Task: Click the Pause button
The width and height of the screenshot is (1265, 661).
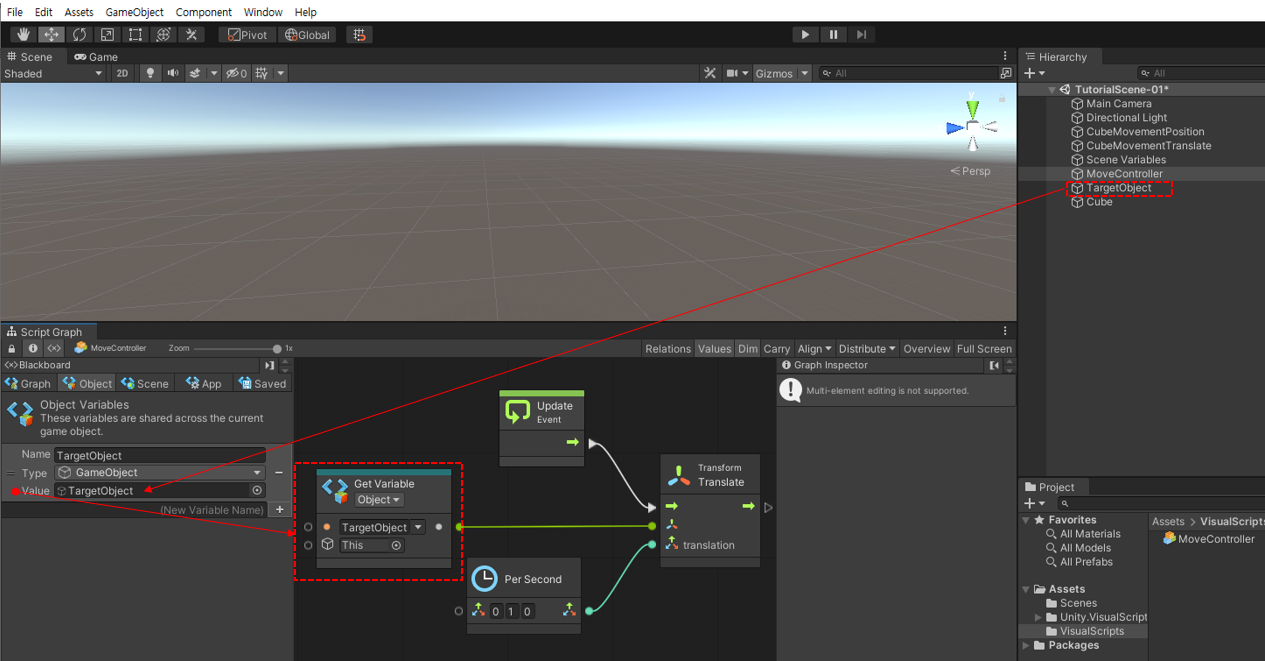Action: tap(833, 35)
